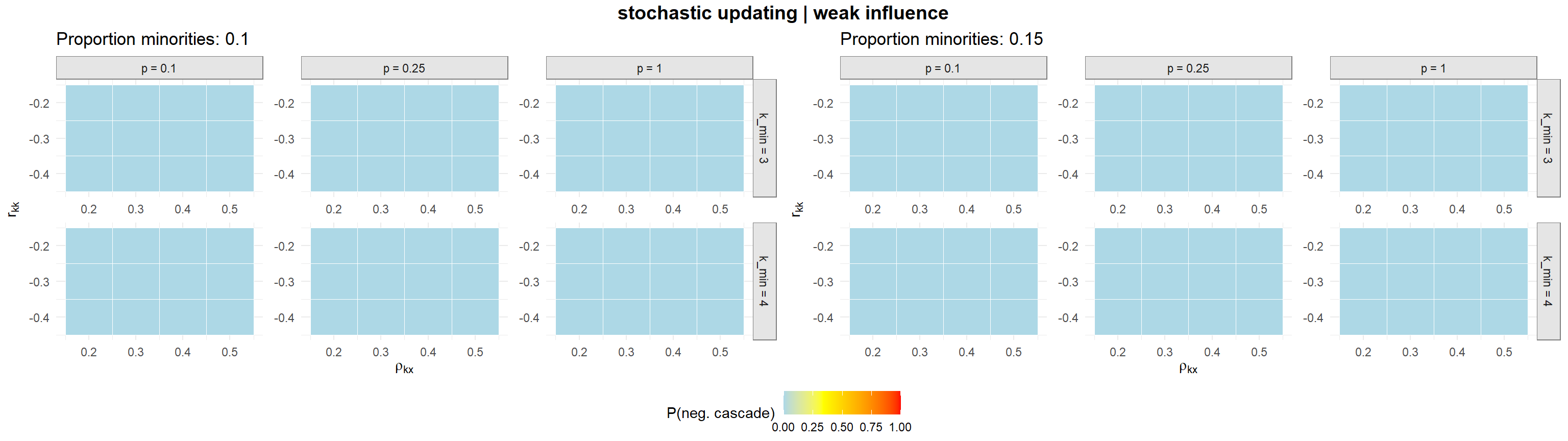Click 'p = 0.25' strip under minorities 0.1

(404, 68)
